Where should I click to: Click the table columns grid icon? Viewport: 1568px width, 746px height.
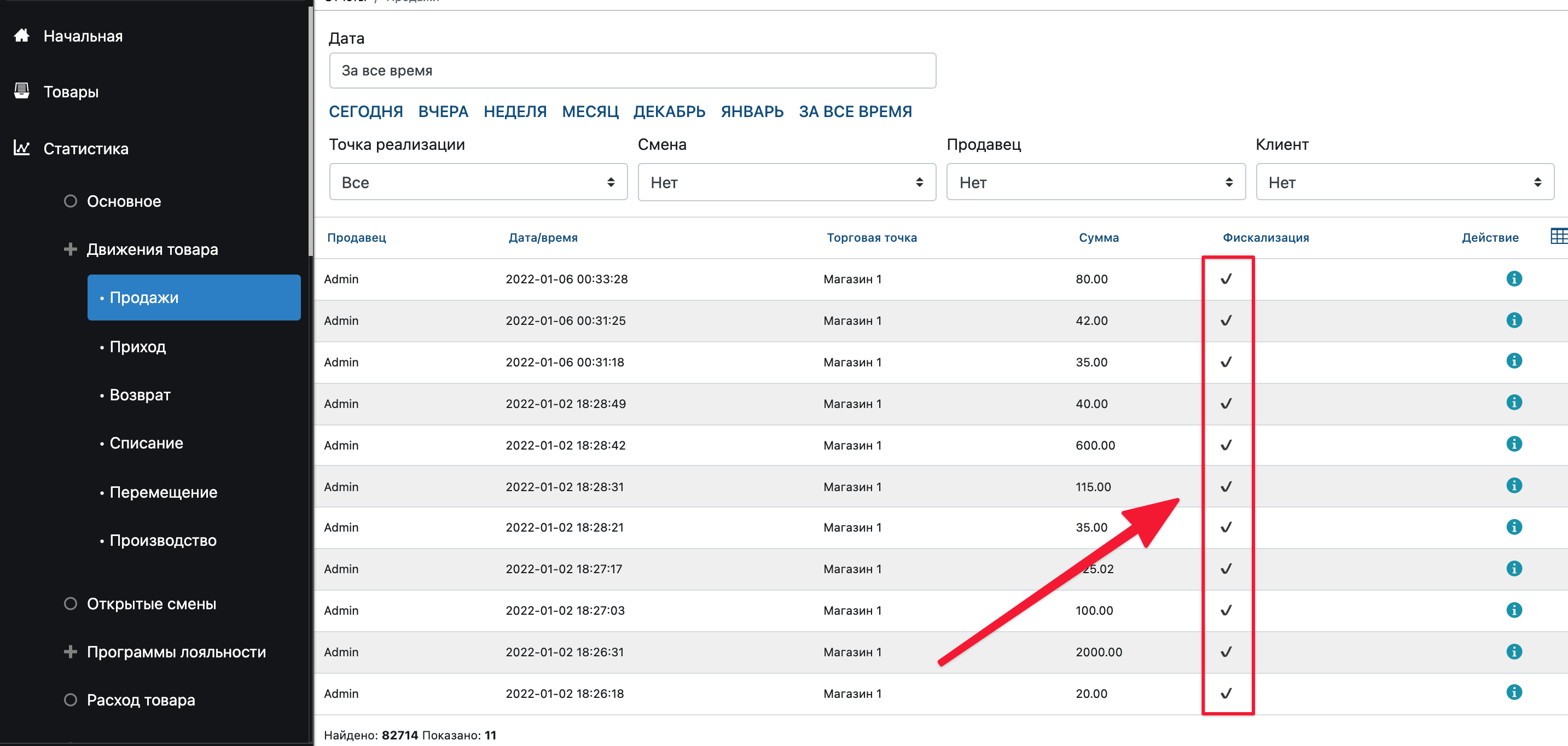click(1558, 236)
